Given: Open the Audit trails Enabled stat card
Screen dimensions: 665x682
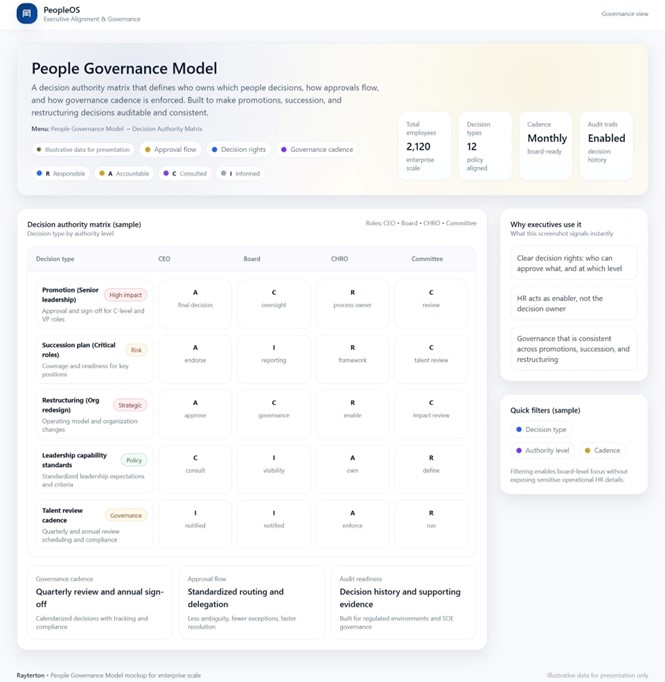Looking at the screenshot, I should (x=606, y=146).
